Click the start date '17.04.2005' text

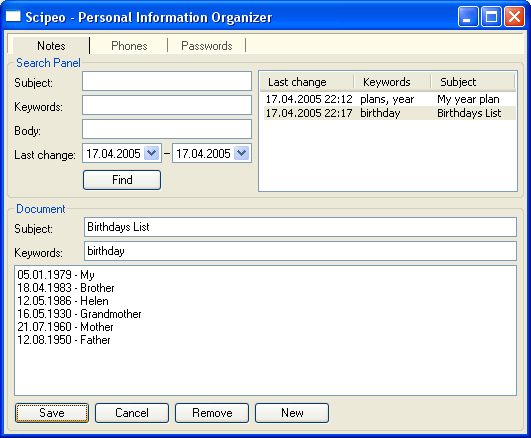tap(113, 153)
